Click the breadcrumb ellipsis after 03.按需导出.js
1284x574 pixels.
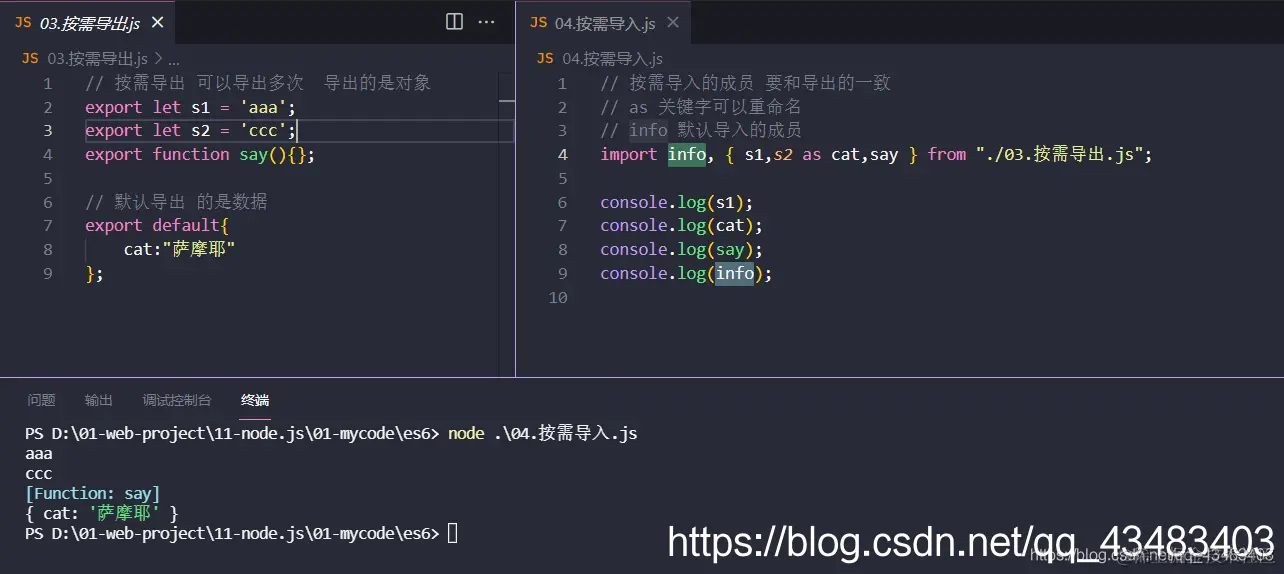[174, 59]
